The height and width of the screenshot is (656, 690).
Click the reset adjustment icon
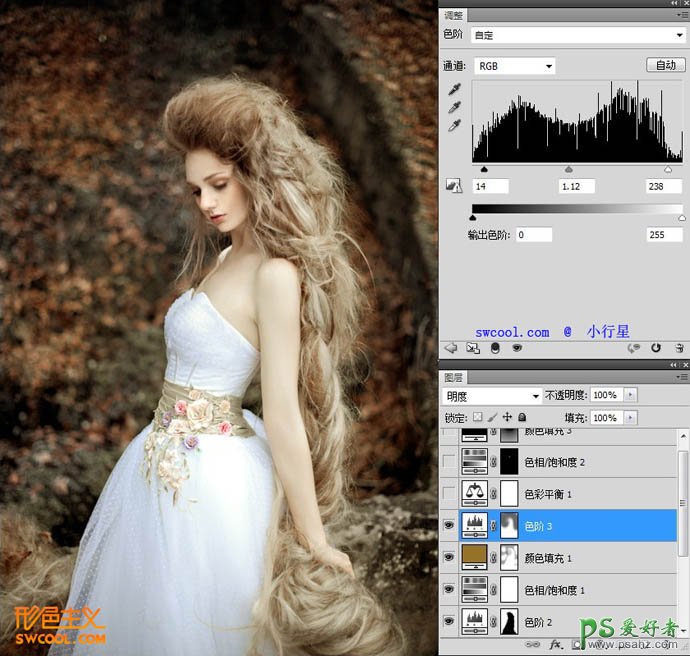(x=657, y=348)
